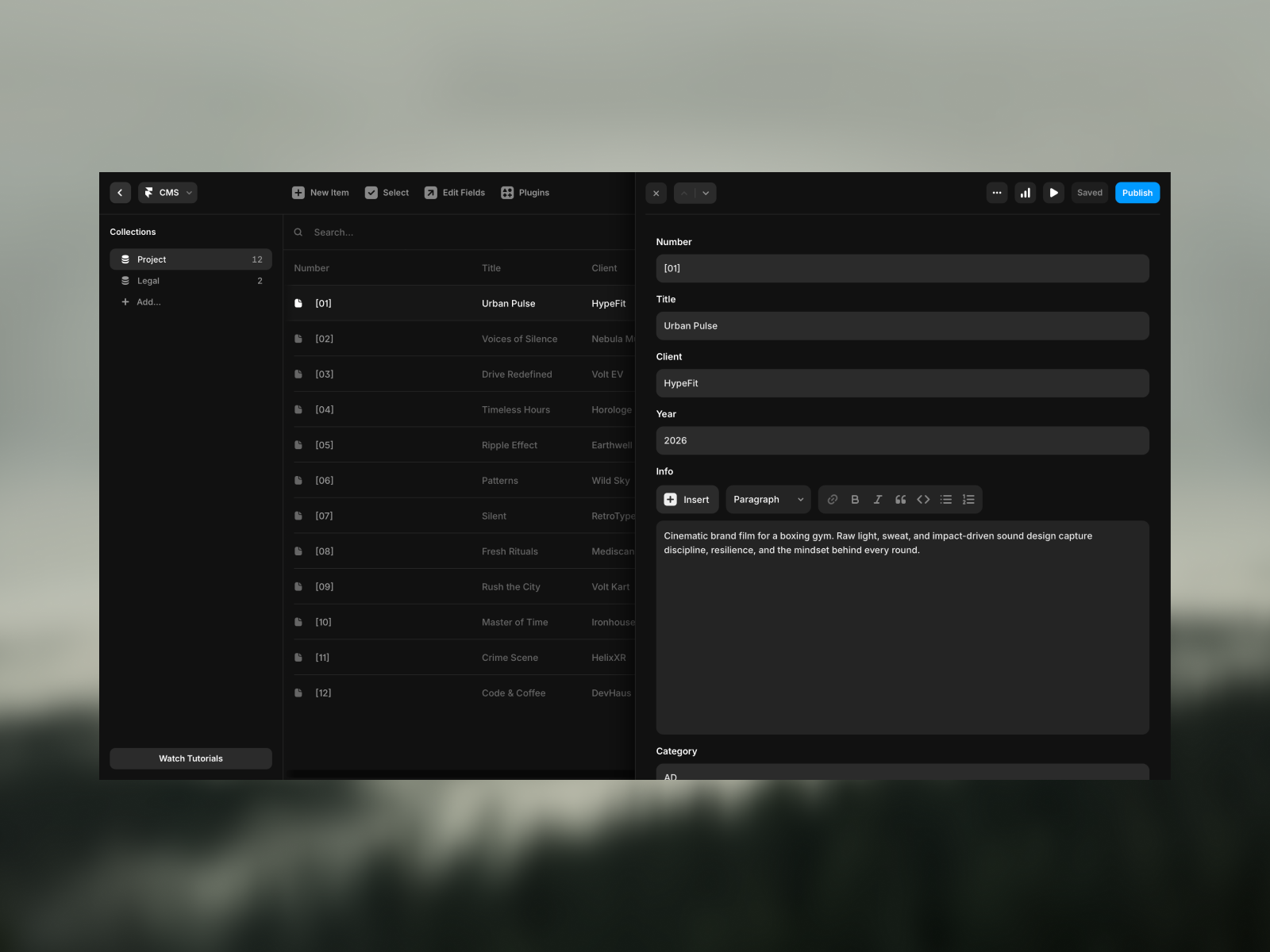Open the Voices of Silence row
The image size is (1270, 952).
click(x=519, y=339)
